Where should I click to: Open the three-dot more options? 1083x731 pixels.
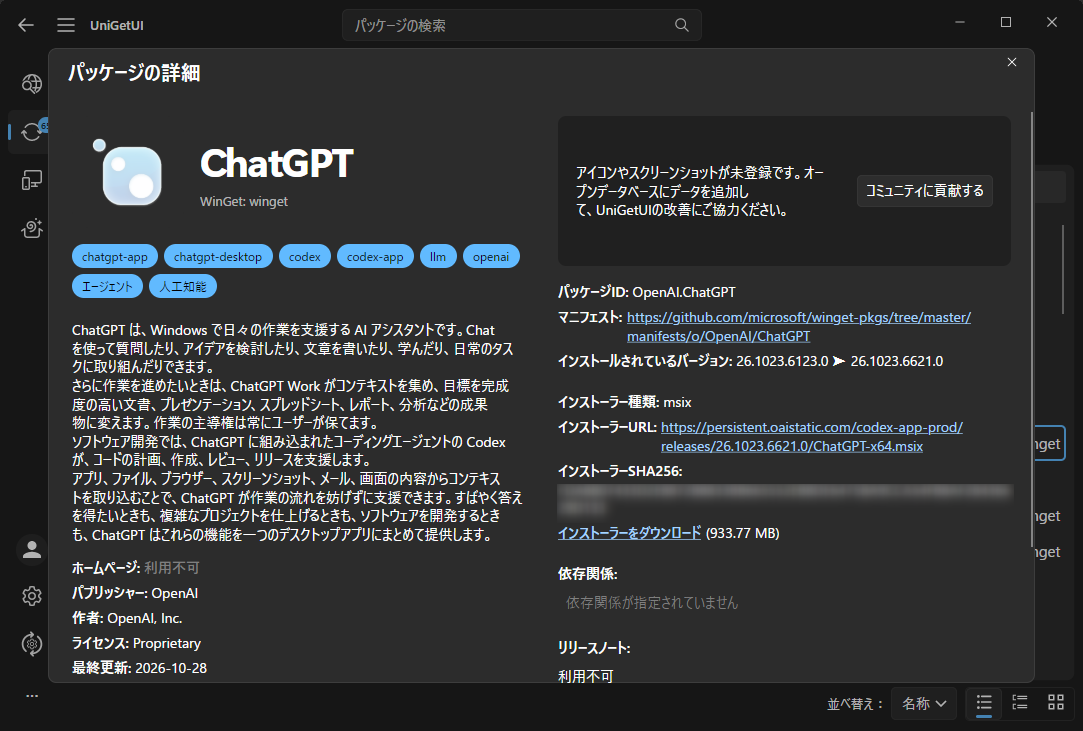32,696
